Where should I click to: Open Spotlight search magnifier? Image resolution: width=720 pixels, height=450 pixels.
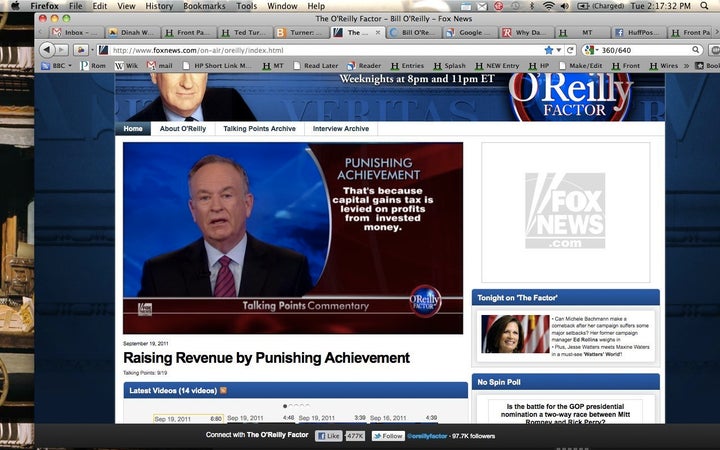[x=704, y=6]
